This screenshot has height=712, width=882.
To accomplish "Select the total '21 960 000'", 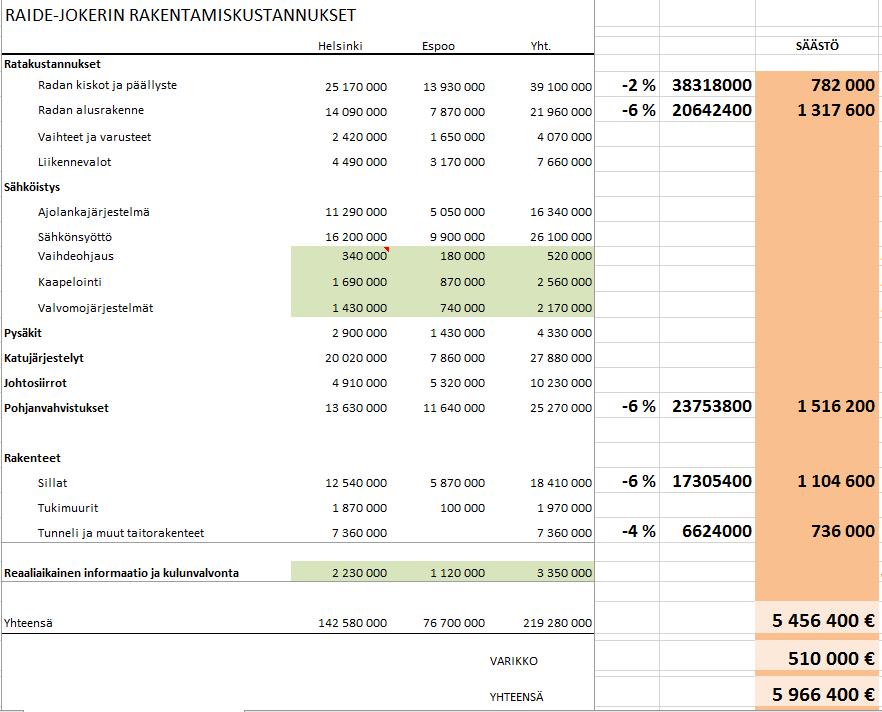I will (561, 112).
